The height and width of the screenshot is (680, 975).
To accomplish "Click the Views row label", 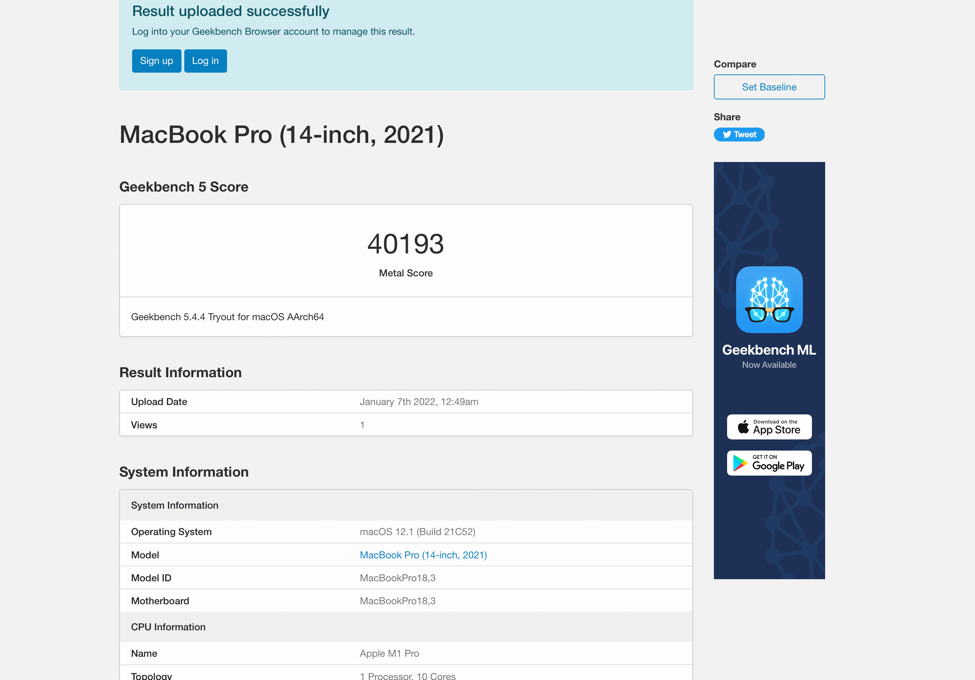I will 144,425.
